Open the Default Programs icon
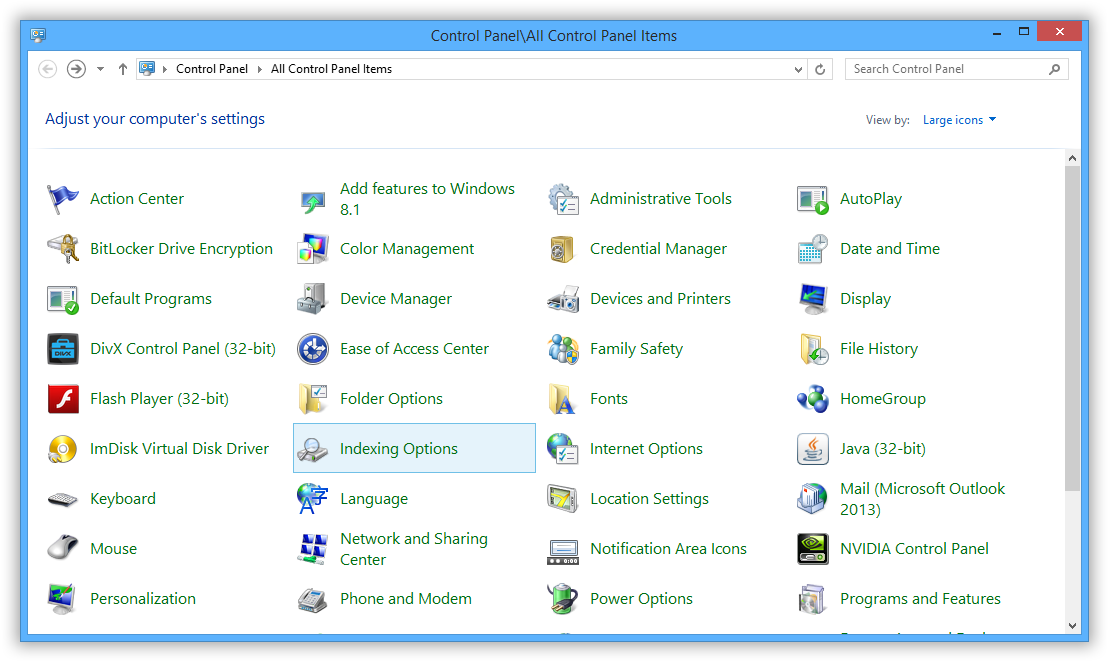 point(62,299)
